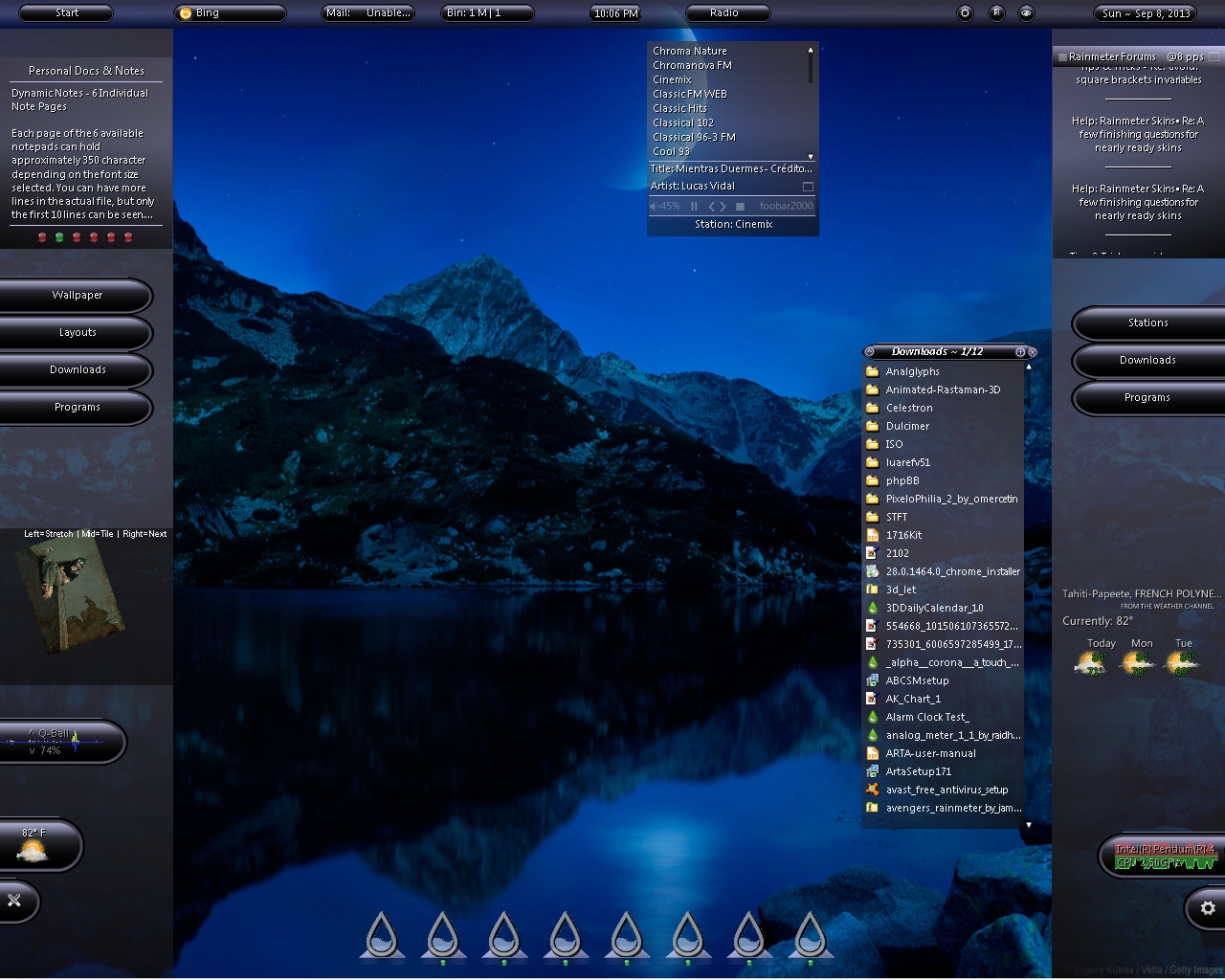Open the Start button
1225x980 pixels.
tap(66, 13)
